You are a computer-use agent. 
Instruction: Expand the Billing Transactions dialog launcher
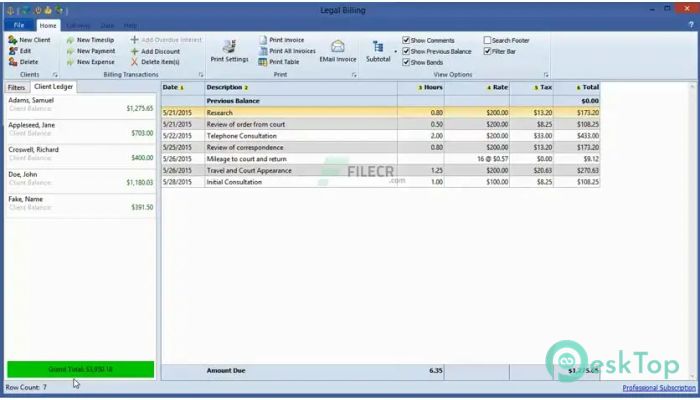coord(201,75)
